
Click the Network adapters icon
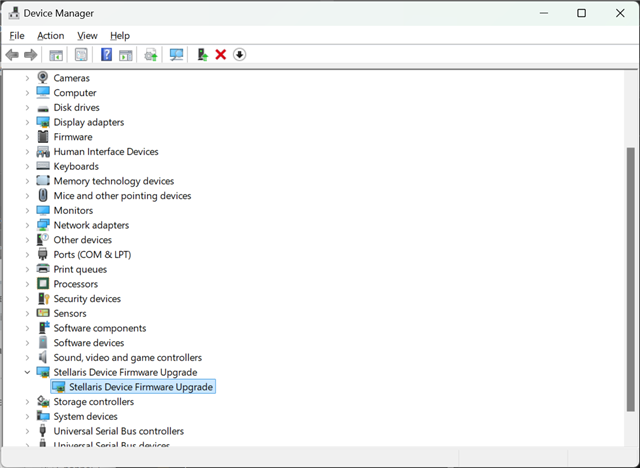(x=43, y=225)
